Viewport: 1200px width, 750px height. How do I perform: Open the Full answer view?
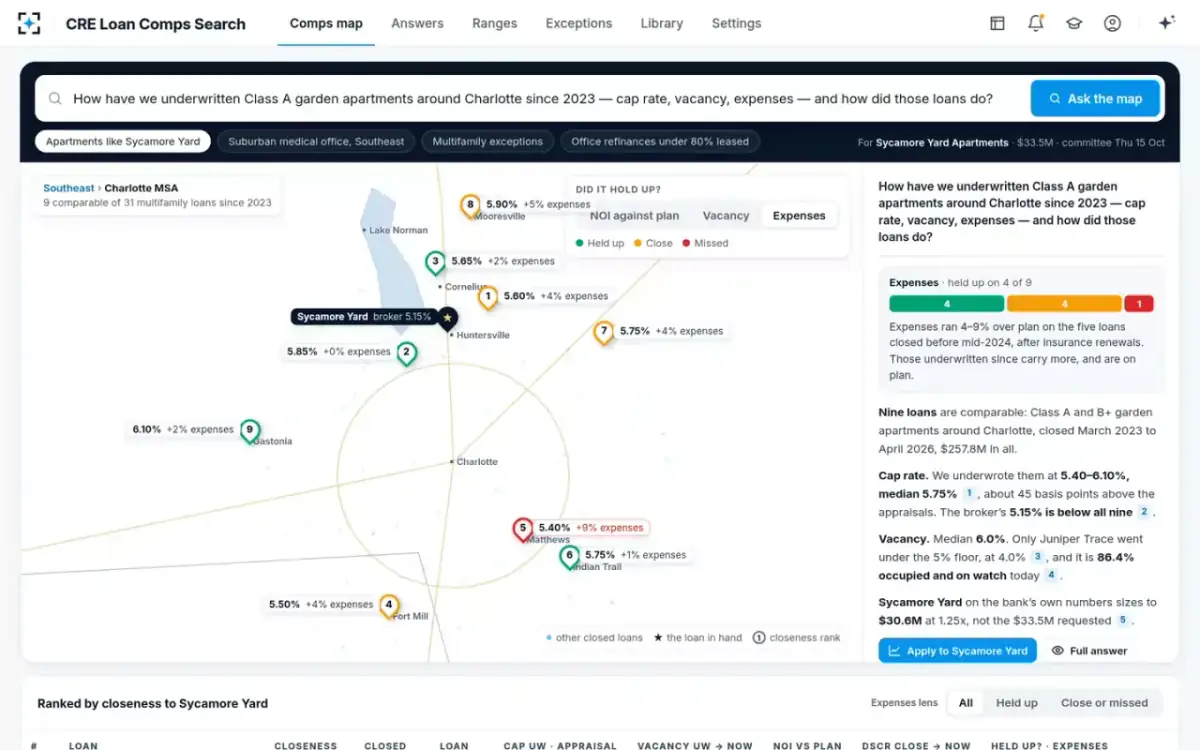point(1089,651)
